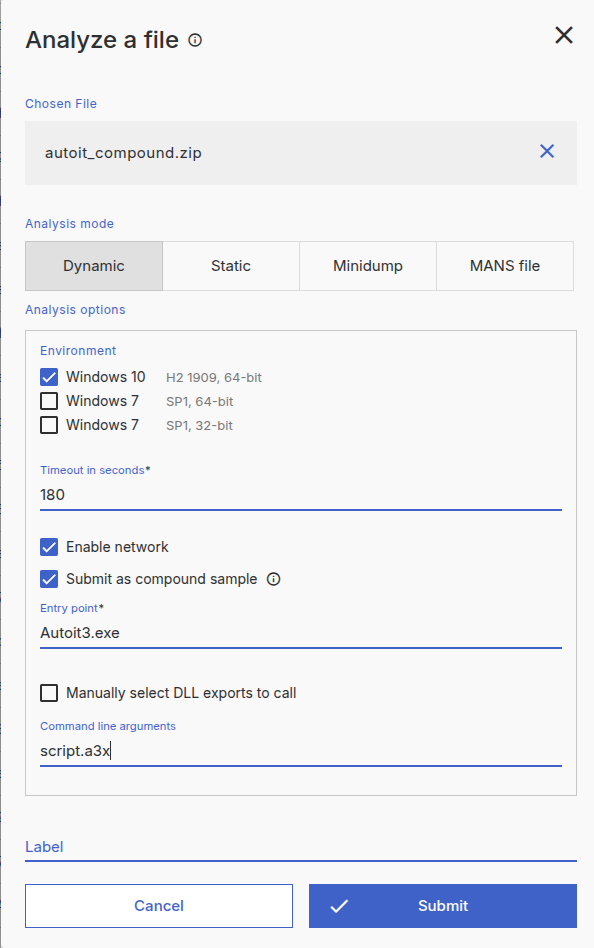Switch to the Static analysis mode
Viewport: 594px width, 948px height.
231,266
